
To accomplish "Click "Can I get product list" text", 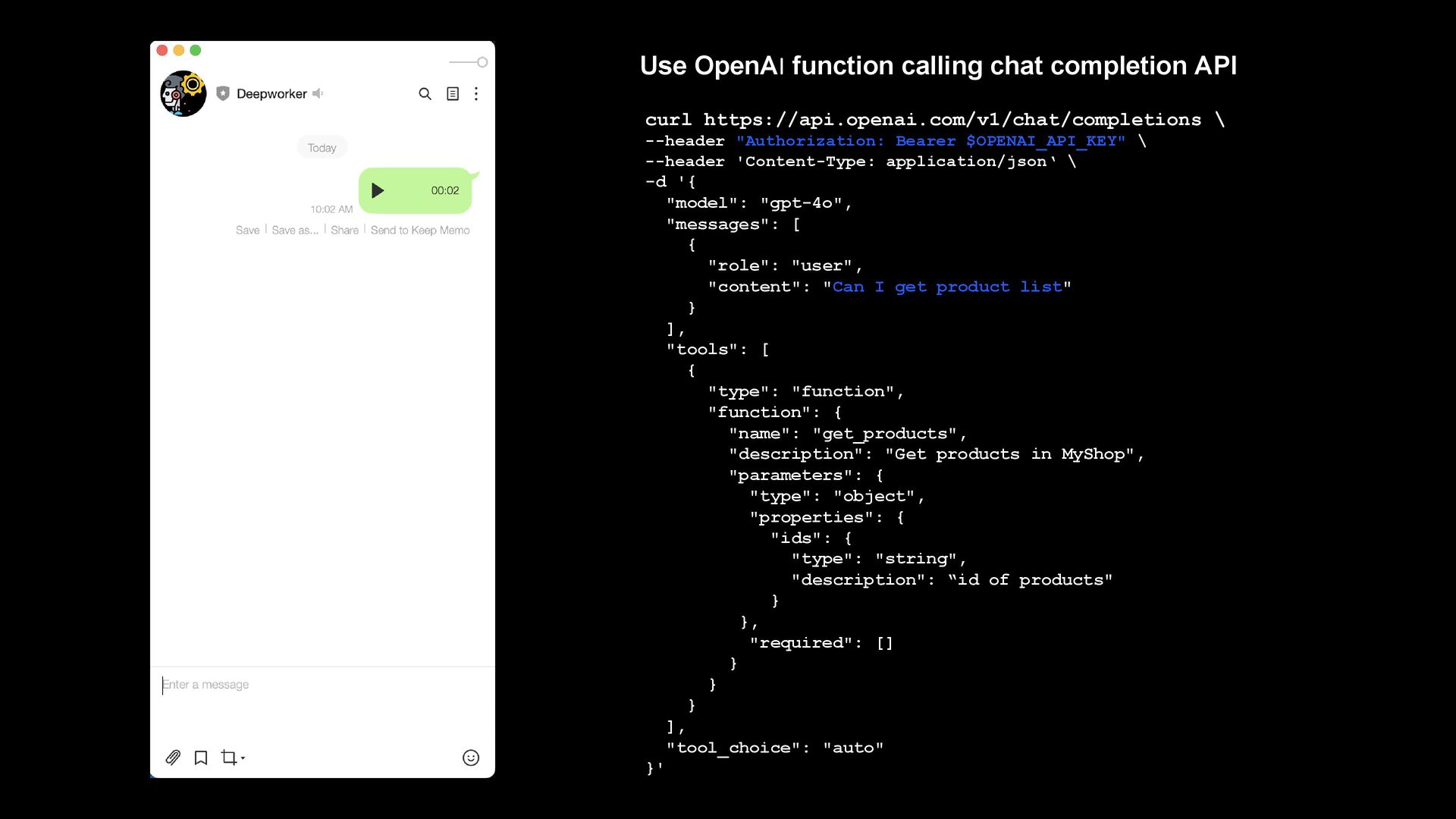I will pyautogui.click(x=947, y=287).
